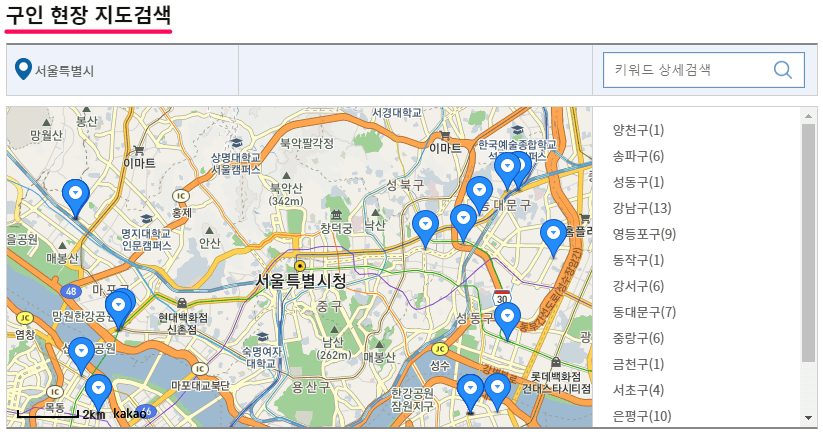Click the magnifier search icon
The image size is (823, 434).
783,70
